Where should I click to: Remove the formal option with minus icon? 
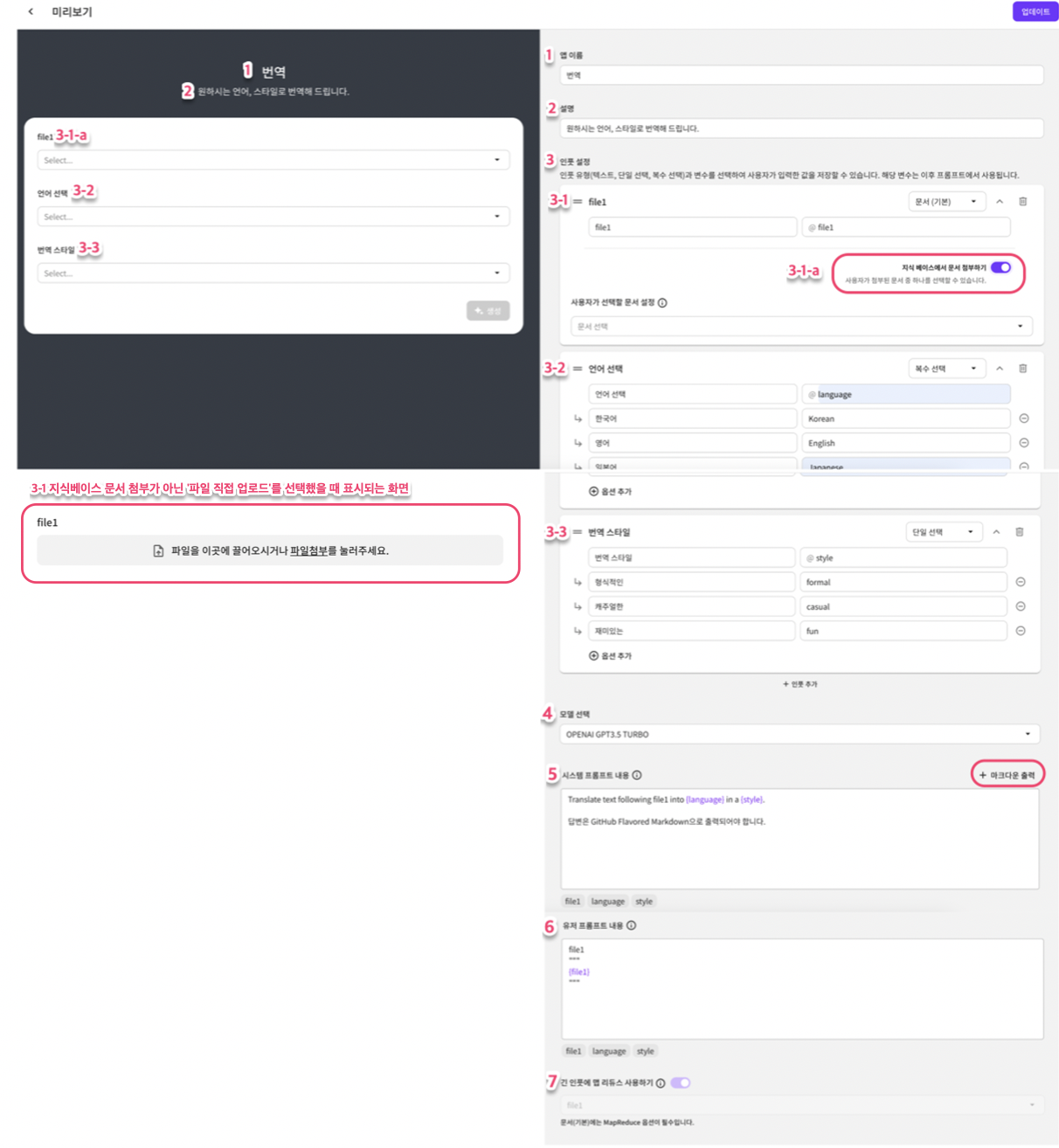[x=1021, y=582]
